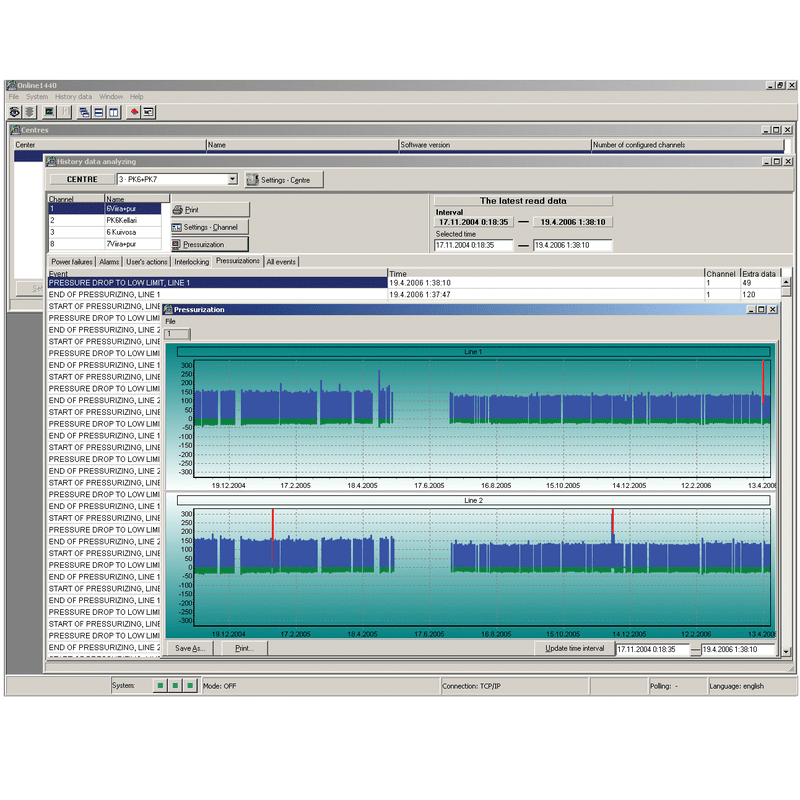Click the Pressurization button
Screen dimensions: 800x800
(x=210, y=244)
